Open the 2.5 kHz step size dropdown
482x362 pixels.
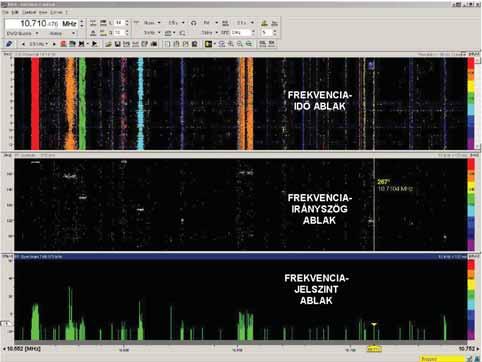click(x=38, y=44)
